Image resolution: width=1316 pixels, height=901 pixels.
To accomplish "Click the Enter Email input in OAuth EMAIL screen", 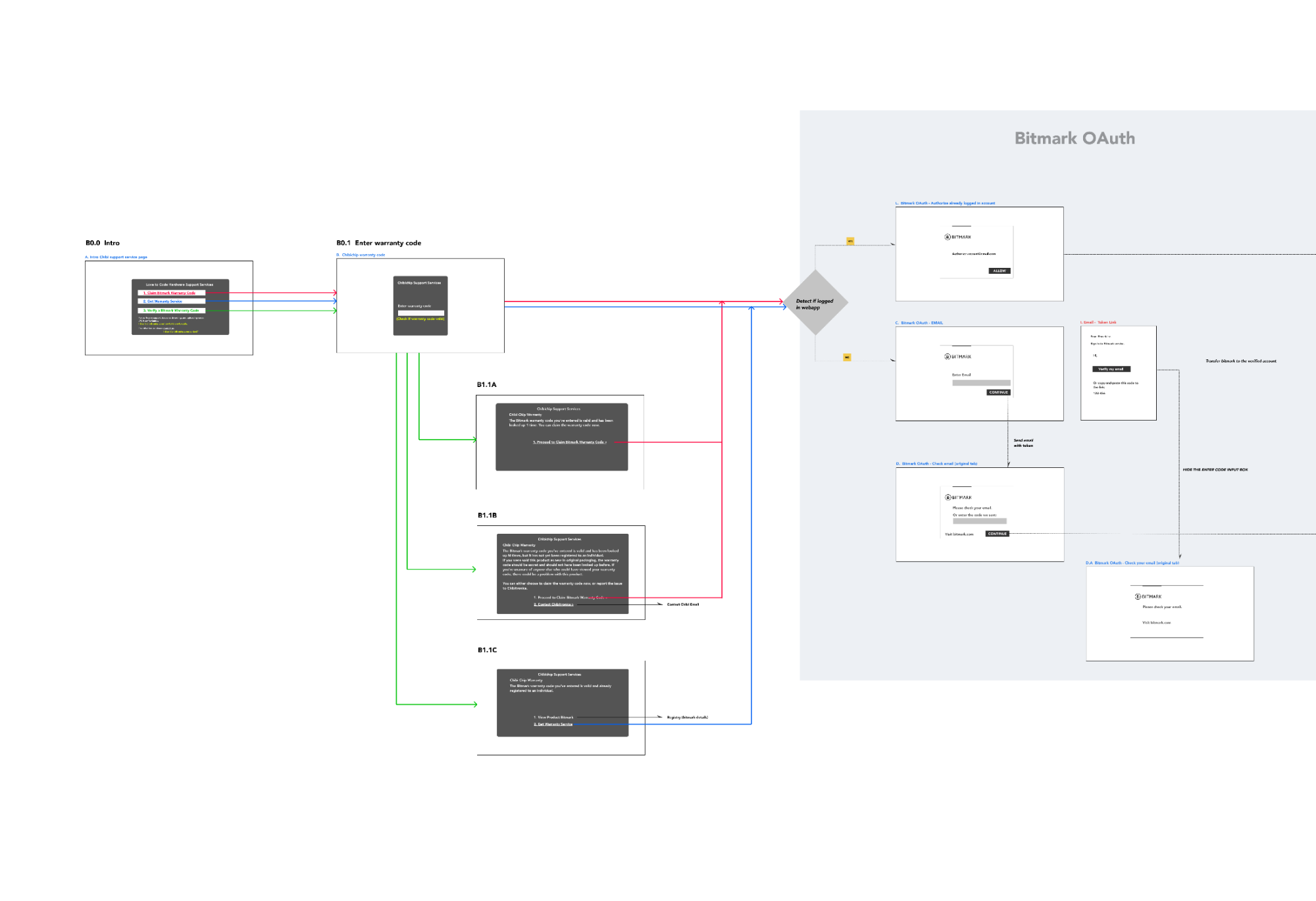I will click(x=980, y=382).
